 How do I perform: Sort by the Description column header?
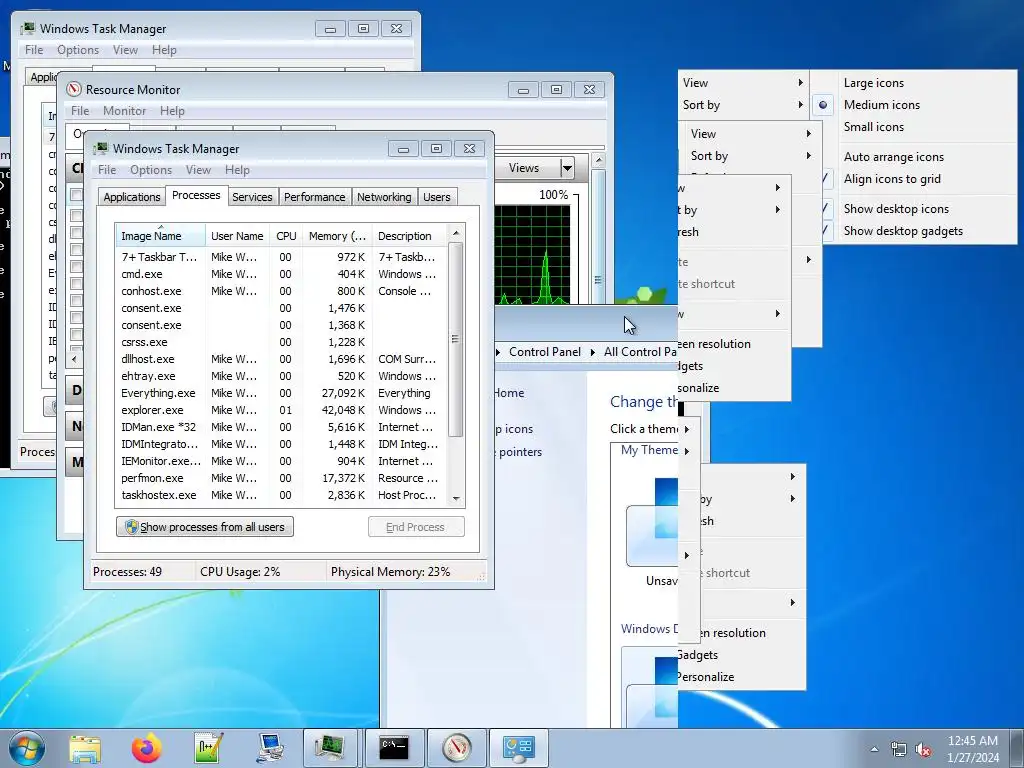pos(410,235)
